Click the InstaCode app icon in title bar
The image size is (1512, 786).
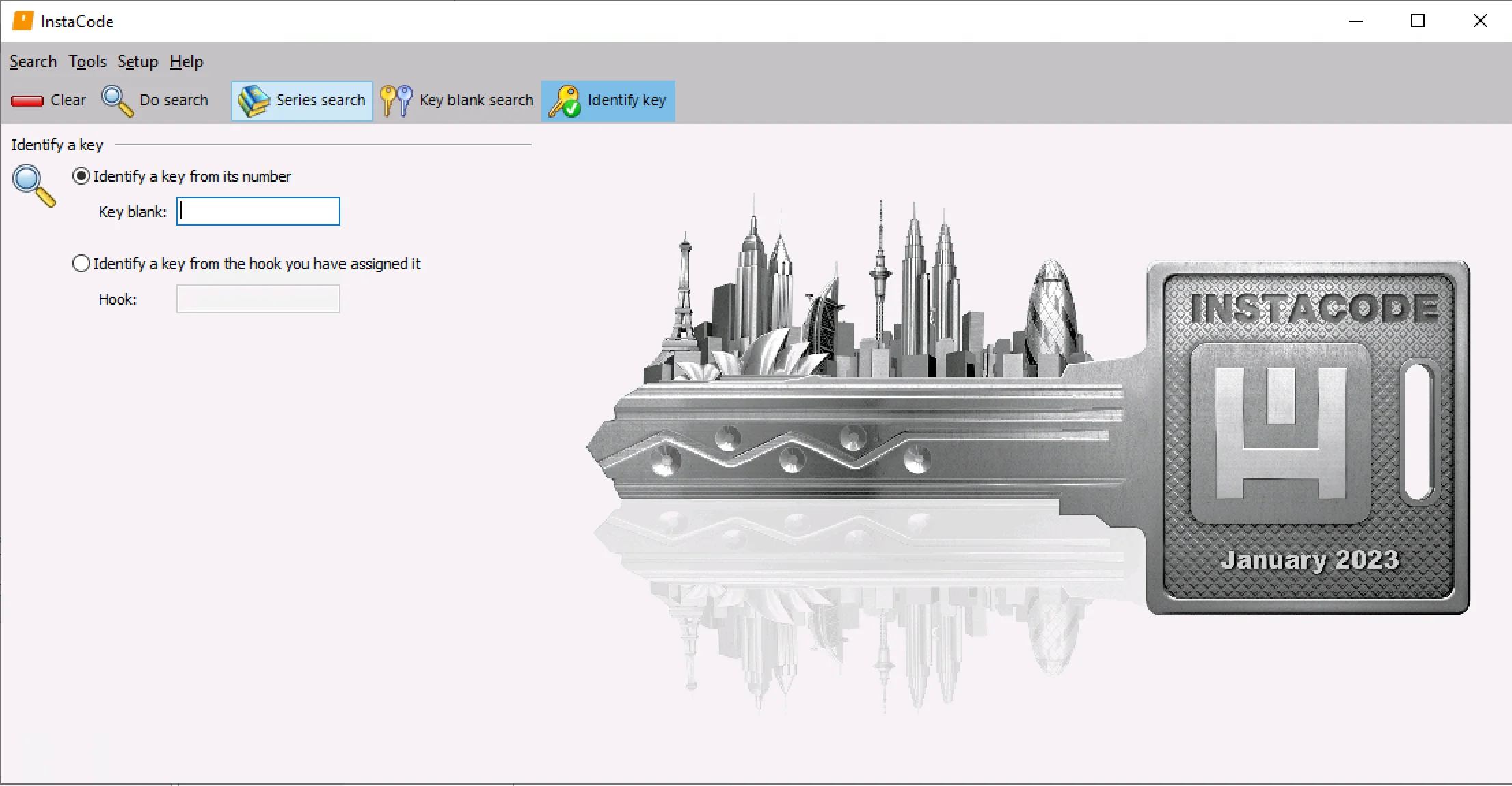pyautogui.click(x=23, y=21)
